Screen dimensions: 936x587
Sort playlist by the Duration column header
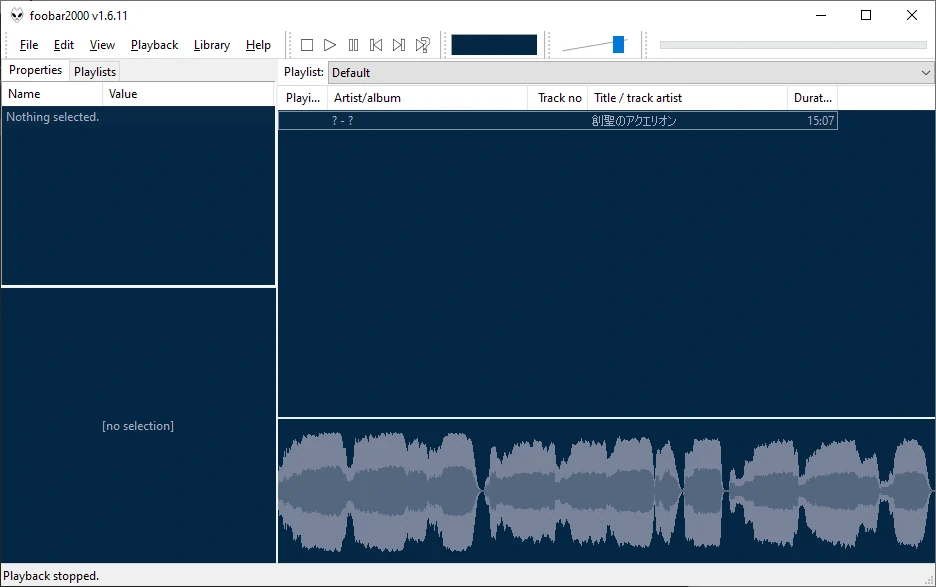812,97
